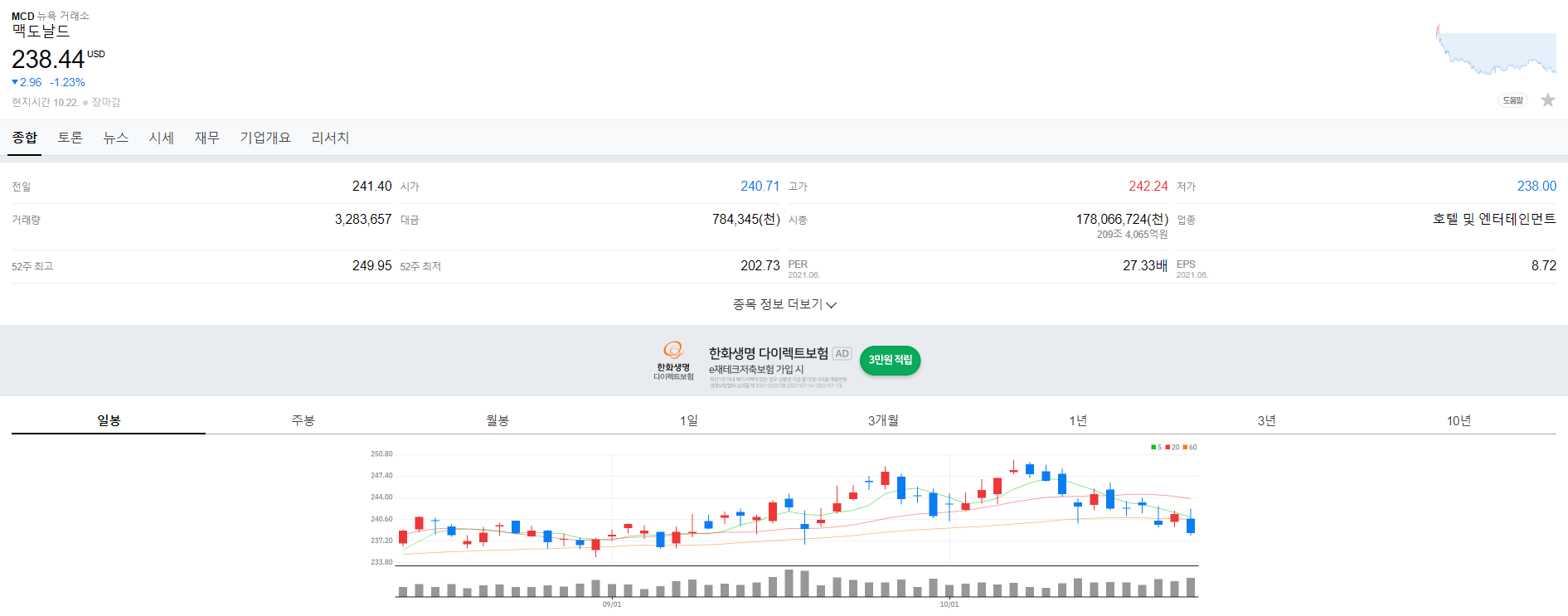Click the orange 60-day moving average legend
The image size is (1568, 616).
(x=1190, y=447)
